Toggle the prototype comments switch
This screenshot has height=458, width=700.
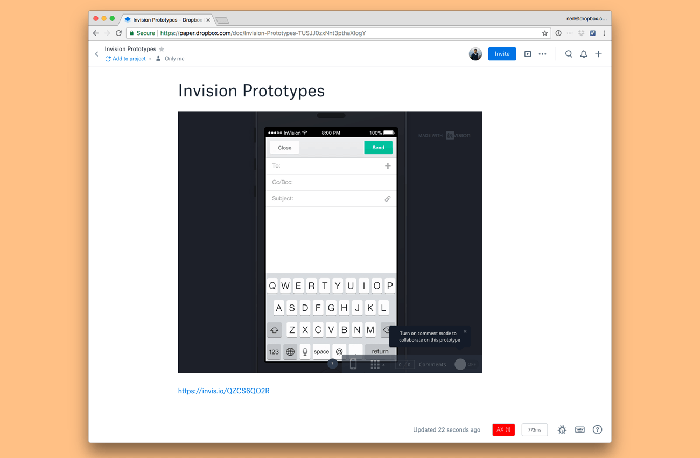coord(464,365)
